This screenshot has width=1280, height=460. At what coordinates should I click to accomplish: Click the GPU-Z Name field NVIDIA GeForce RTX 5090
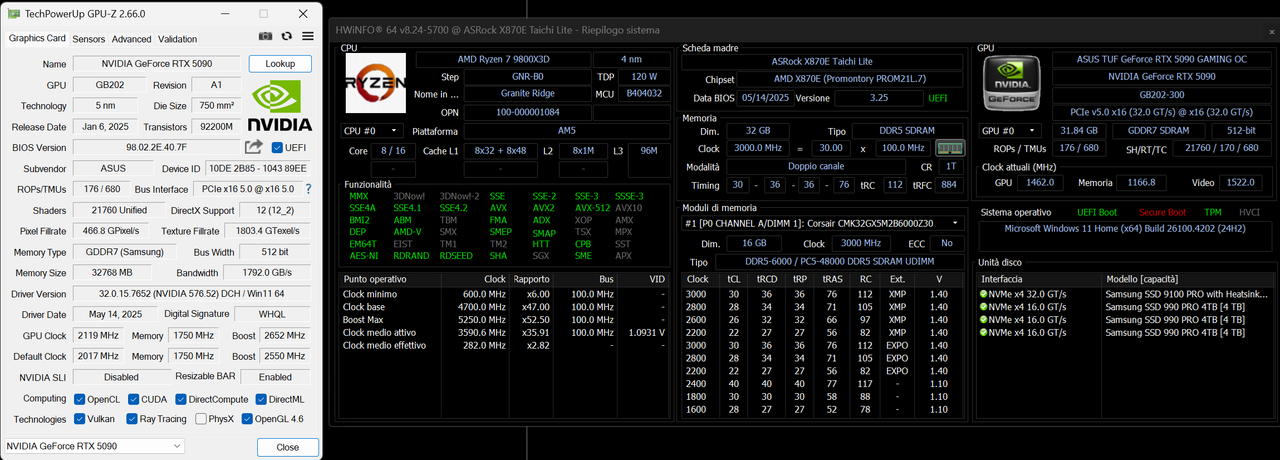(157, 64)
